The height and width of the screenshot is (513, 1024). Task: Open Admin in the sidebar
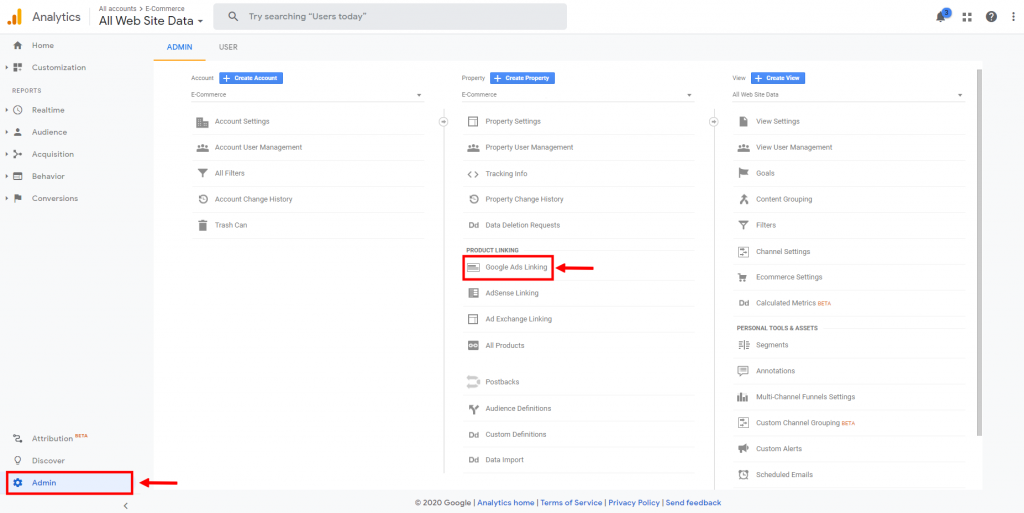[69, 483]
